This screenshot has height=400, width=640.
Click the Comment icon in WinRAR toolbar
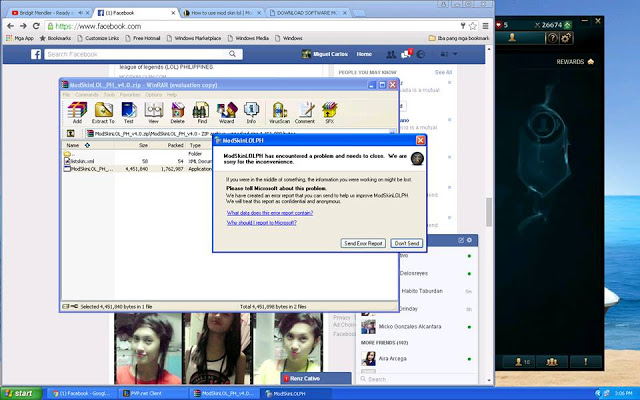click(x=305, y=113)
